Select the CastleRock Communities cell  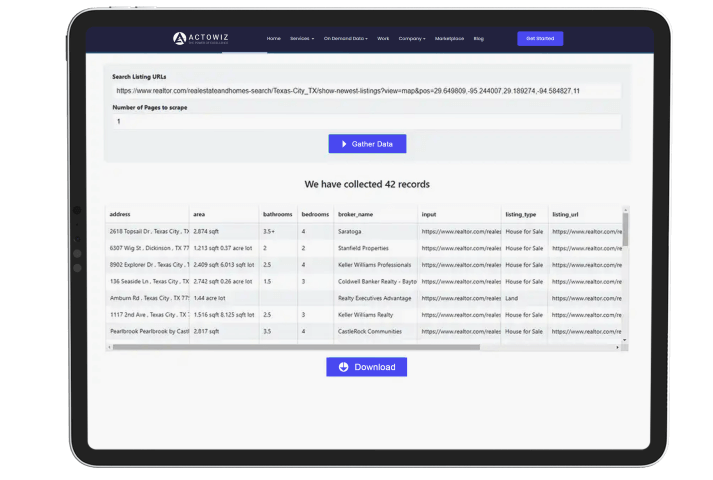click(376, 331)
